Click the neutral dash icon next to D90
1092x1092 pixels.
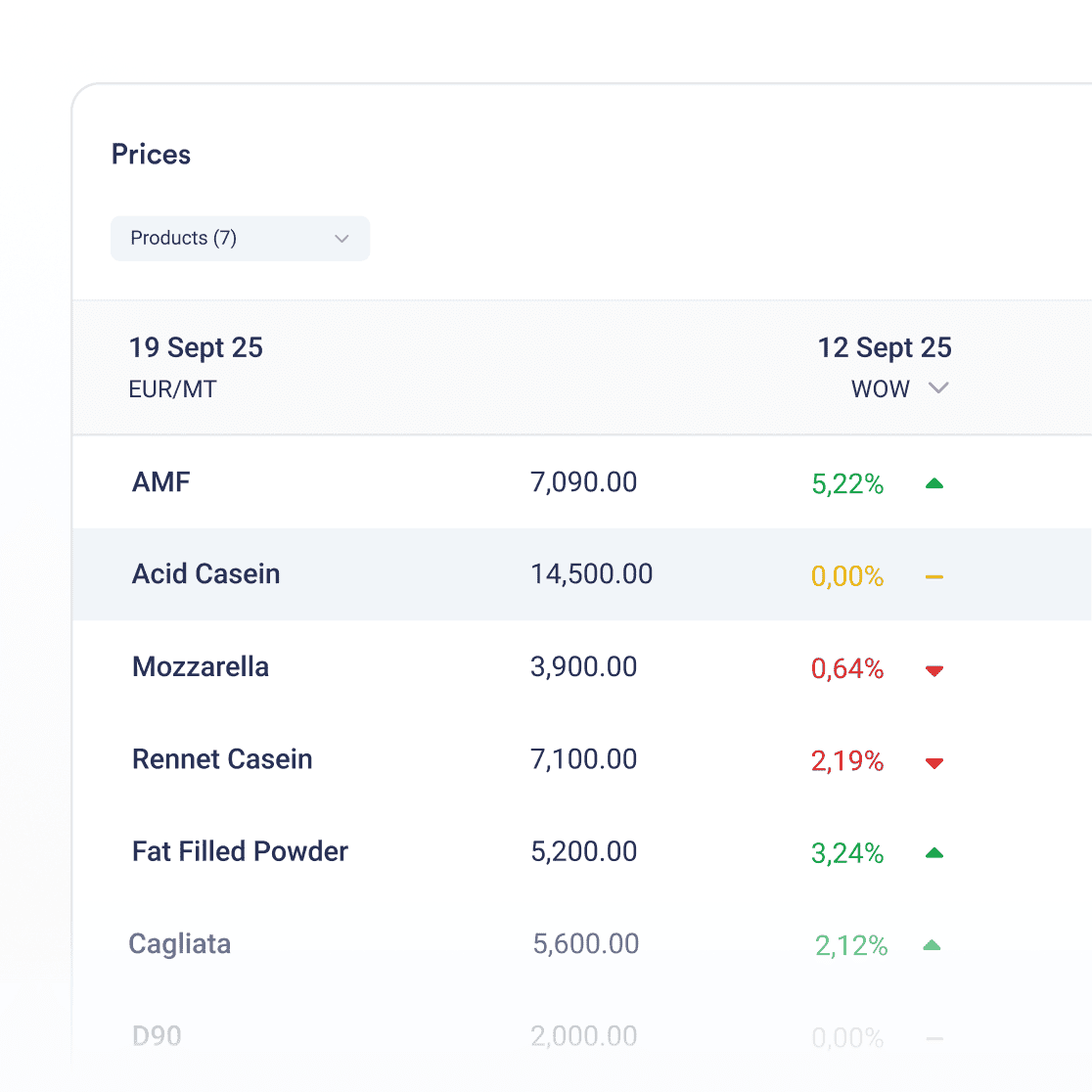(934, 1037)
